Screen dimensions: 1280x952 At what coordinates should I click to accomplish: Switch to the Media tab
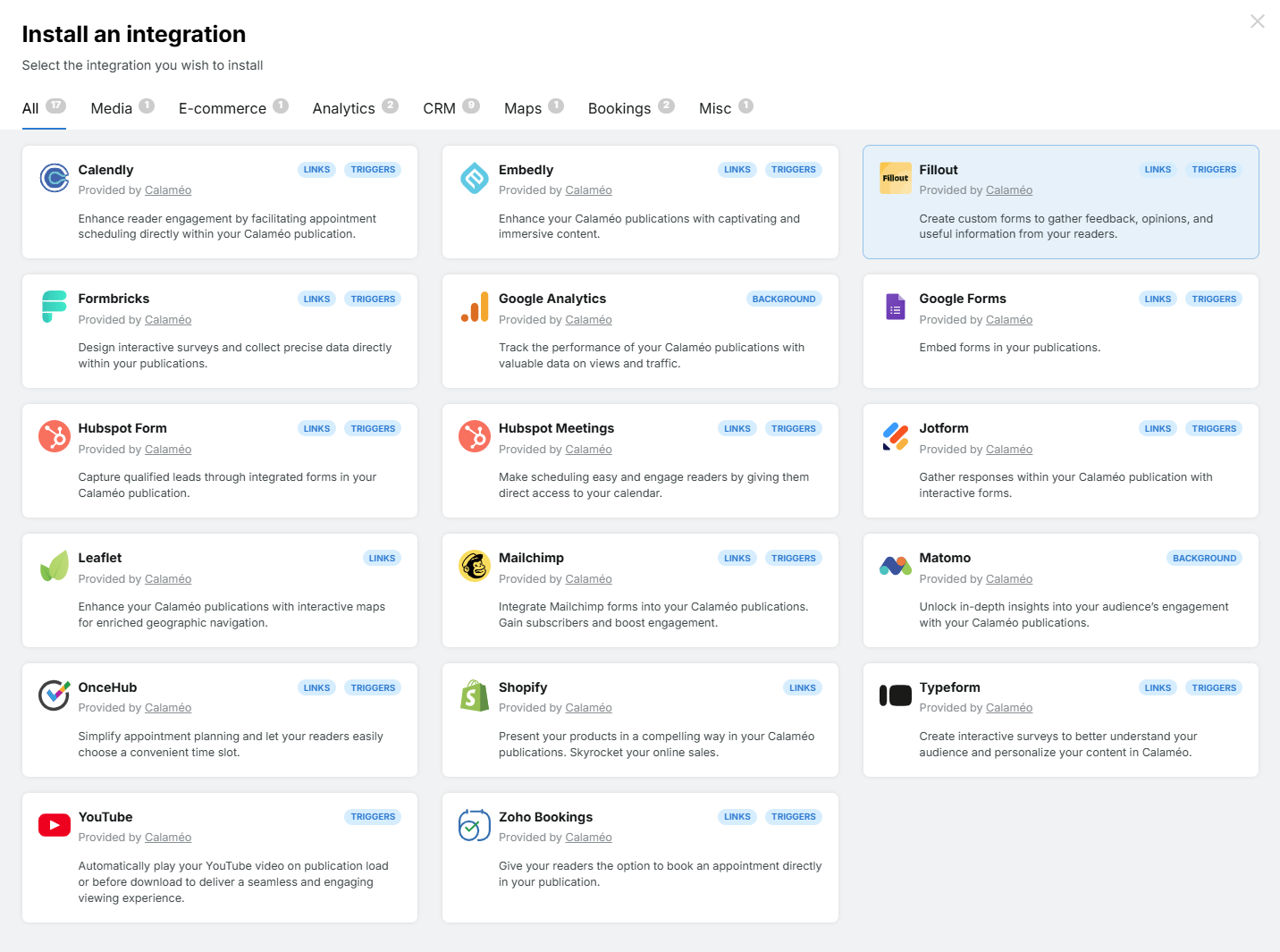click(x=122, y=108)
